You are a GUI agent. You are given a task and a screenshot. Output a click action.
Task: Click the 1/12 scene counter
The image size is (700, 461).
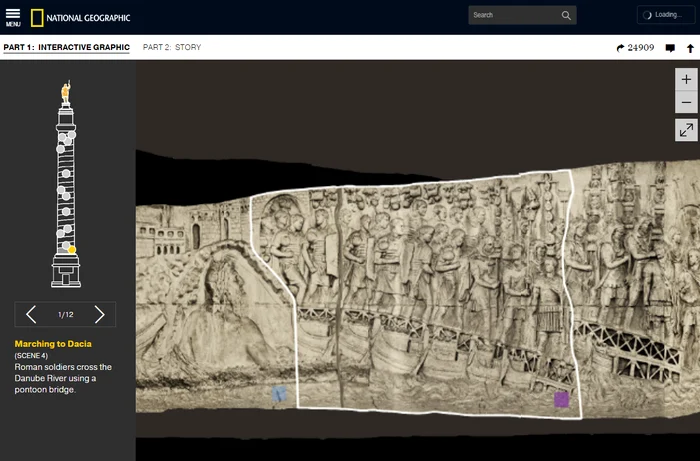tap(66, 315)
